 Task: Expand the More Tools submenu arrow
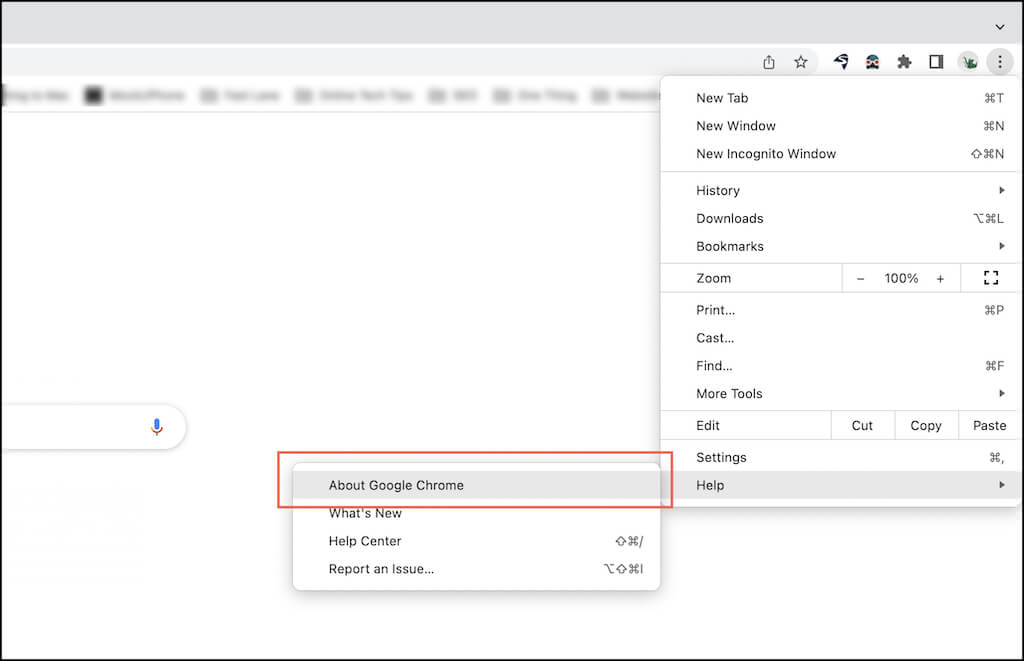point(1002,393)
